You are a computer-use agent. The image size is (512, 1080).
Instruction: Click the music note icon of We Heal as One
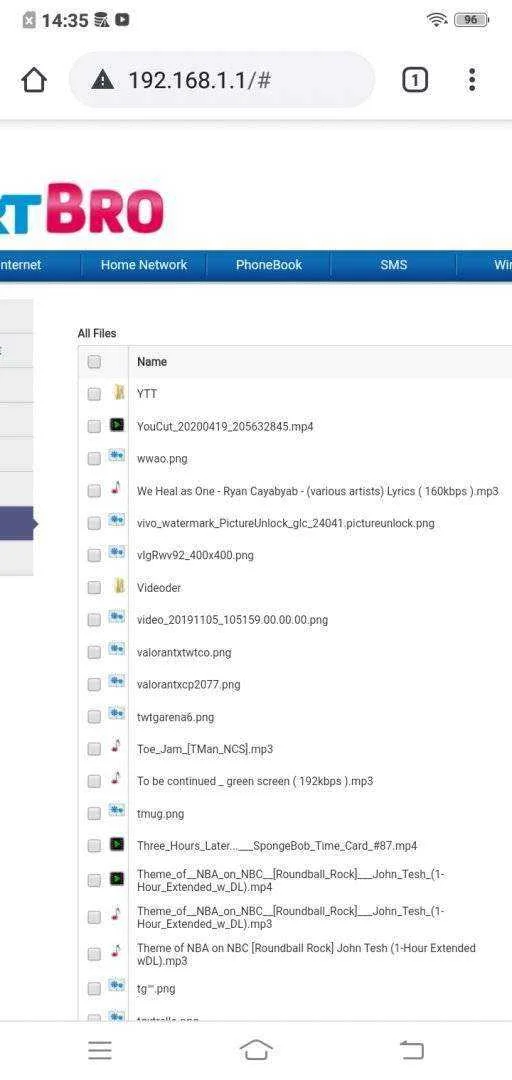click(116, 488)
